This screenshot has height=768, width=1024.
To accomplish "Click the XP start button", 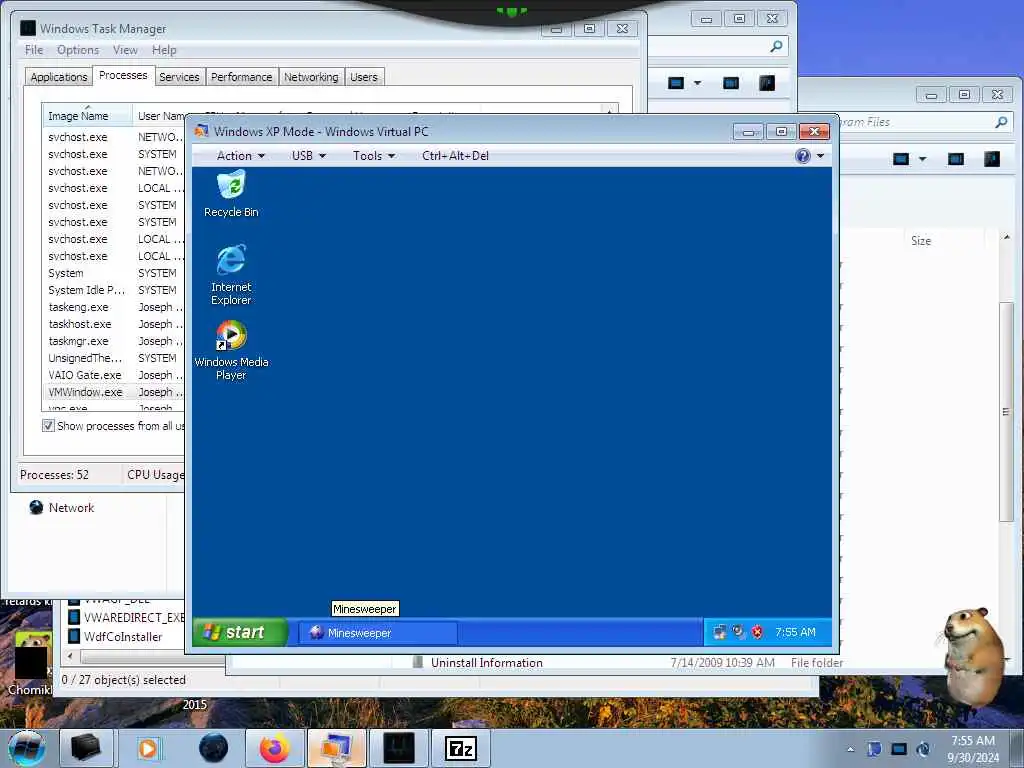I will pyautogui.click(x=239, y=632).
